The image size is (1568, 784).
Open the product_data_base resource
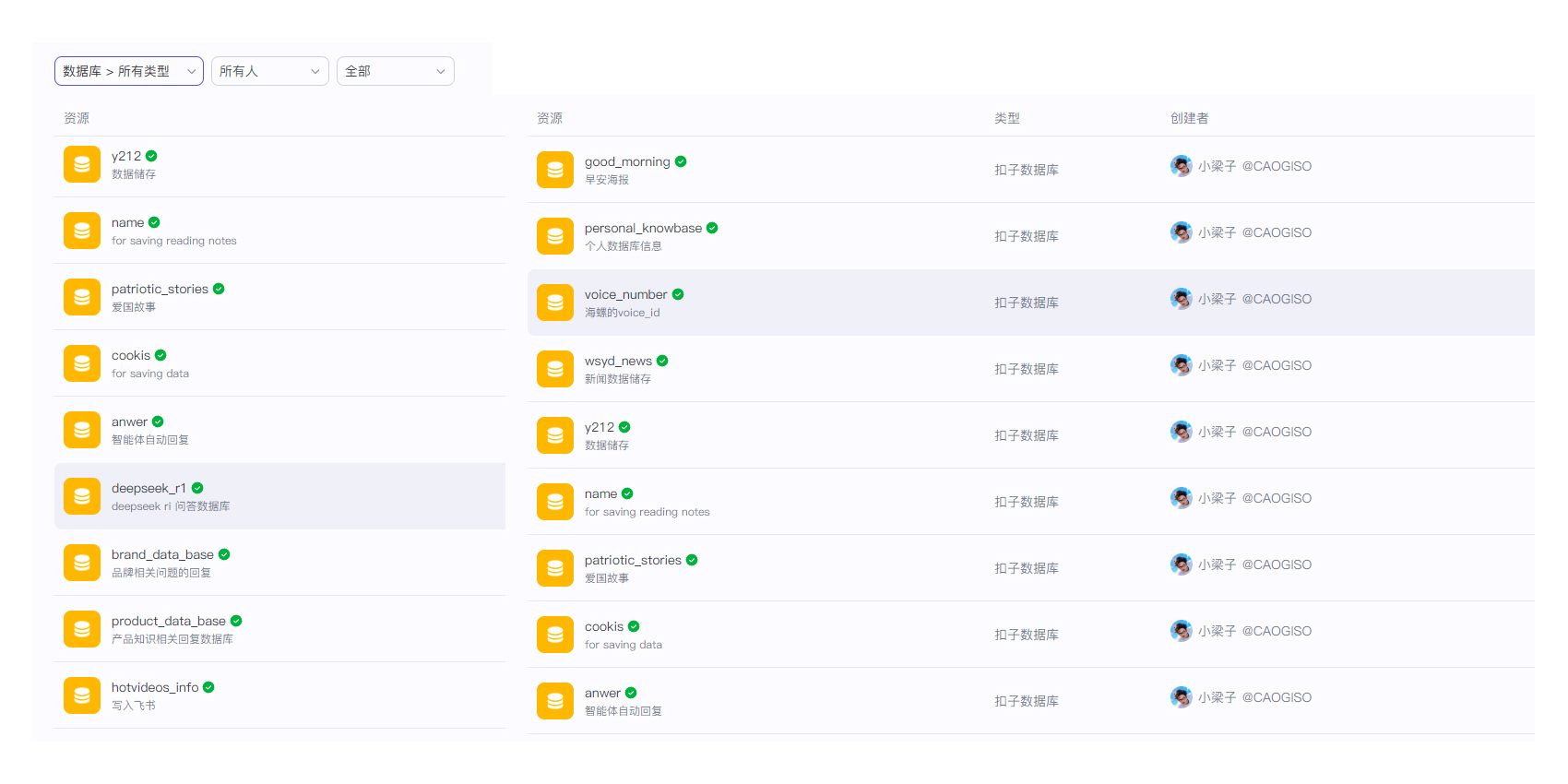click(169, 621)
